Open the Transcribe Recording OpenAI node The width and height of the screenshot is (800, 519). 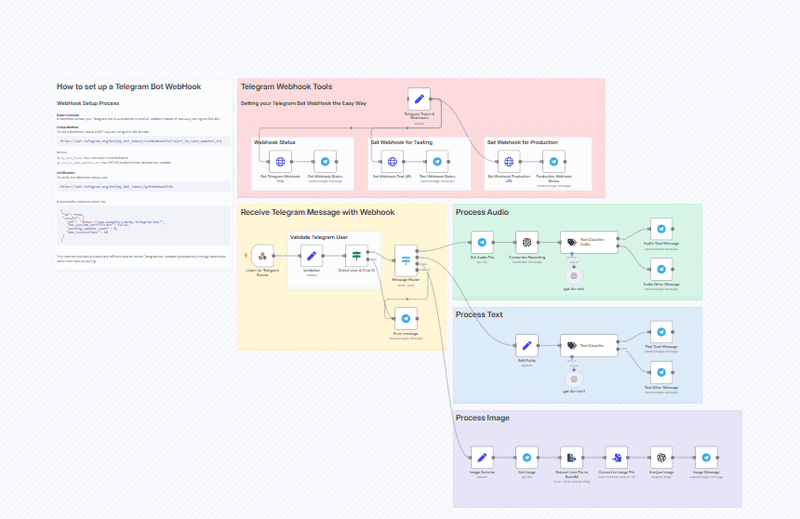(528, 242)
